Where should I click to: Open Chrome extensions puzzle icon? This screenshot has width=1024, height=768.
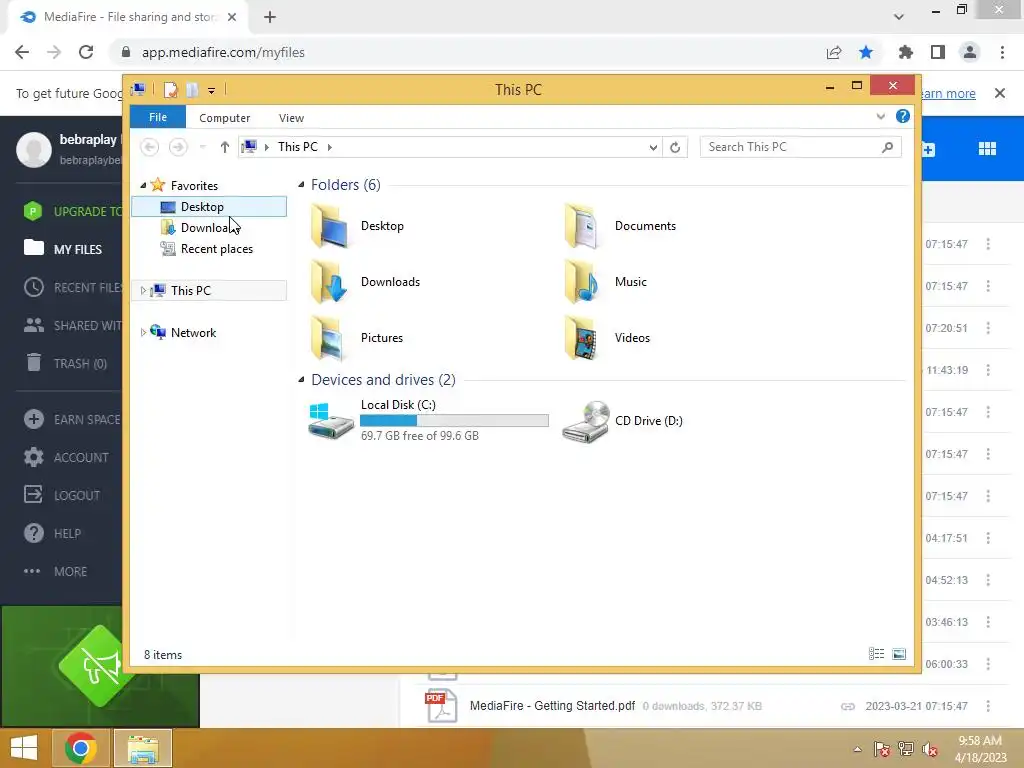(x=905, y=52)
